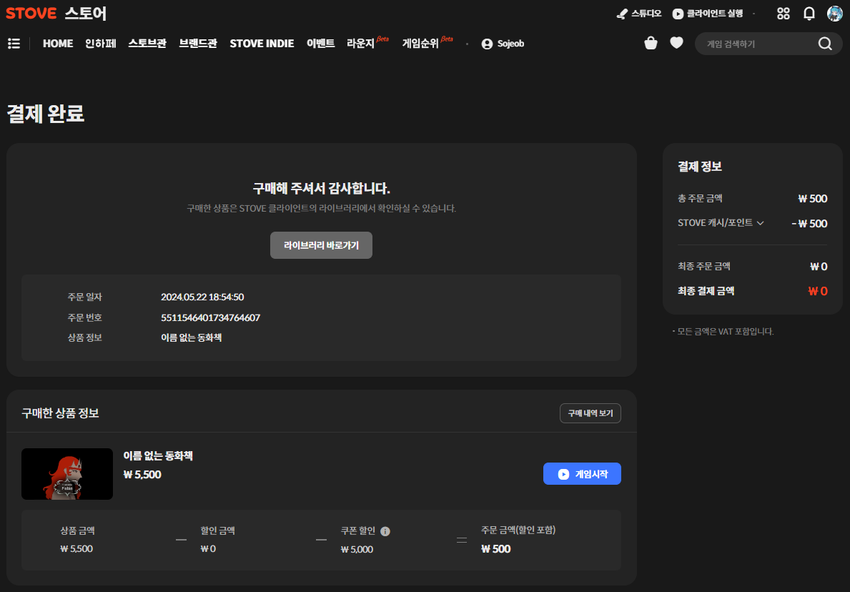Focus the game search field
This screenshot has width=850, height=592.
pos(759,44)
